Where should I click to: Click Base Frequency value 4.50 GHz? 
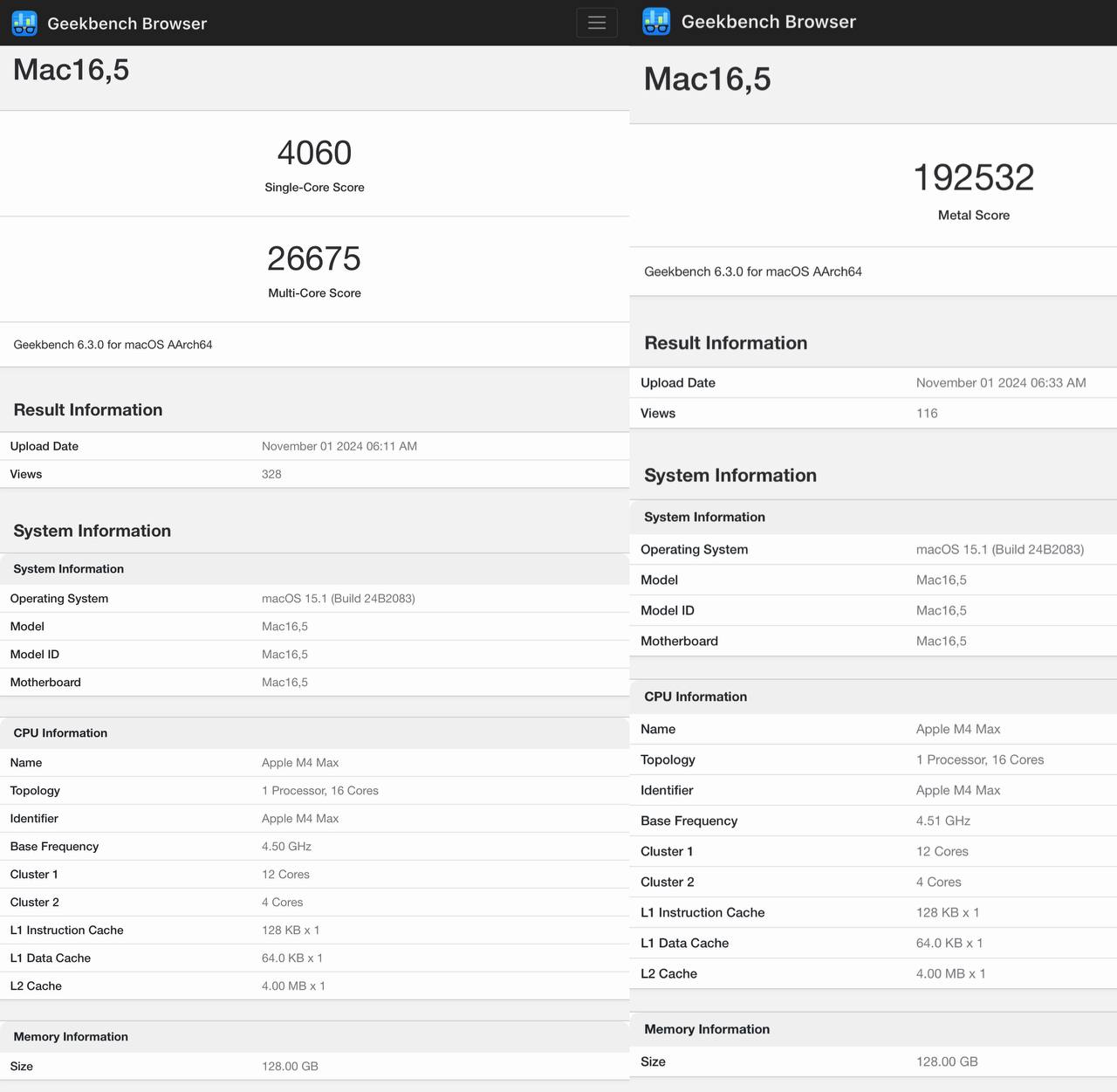coord(286,846)
